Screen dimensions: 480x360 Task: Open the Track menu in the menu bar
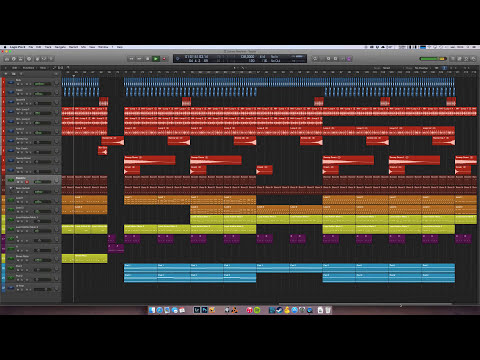(48, 47)
